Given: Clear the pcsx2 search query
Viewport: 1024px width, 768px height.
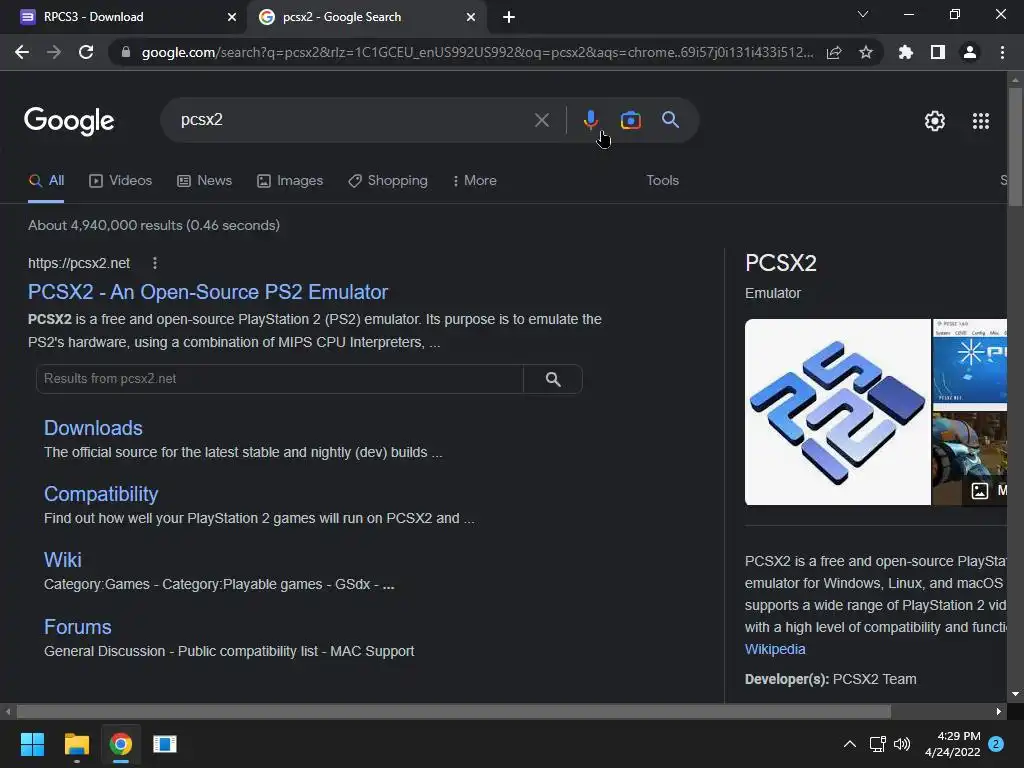Looking at the screenshot, I should pos(541,120).
